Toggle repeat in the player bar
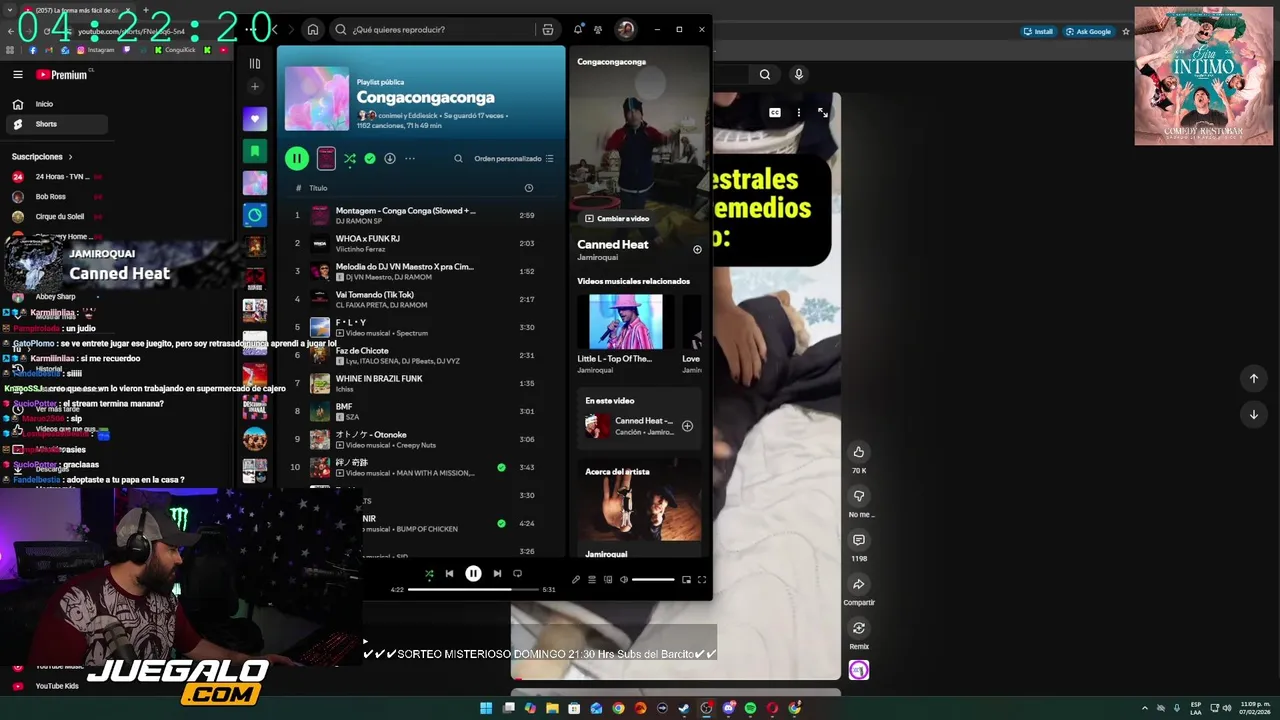This screenshot has height=720, width=1280. pos(517,574)
